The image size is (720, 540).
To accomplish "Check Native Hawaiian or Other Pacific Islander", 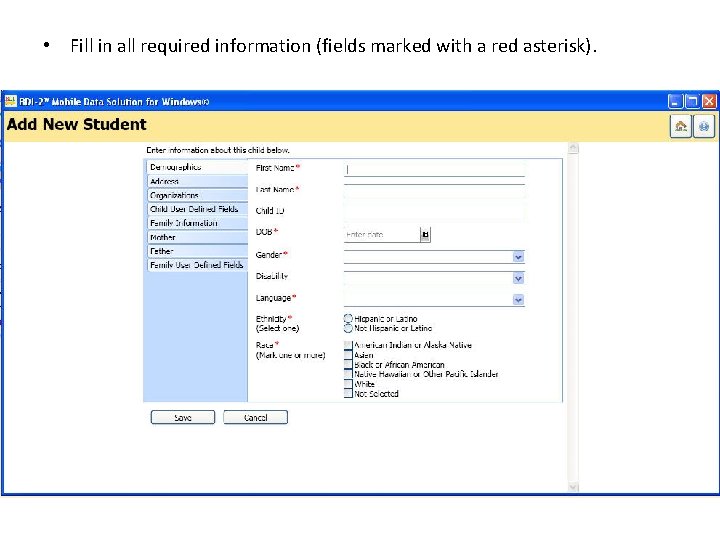I will (x=348, y=374).
